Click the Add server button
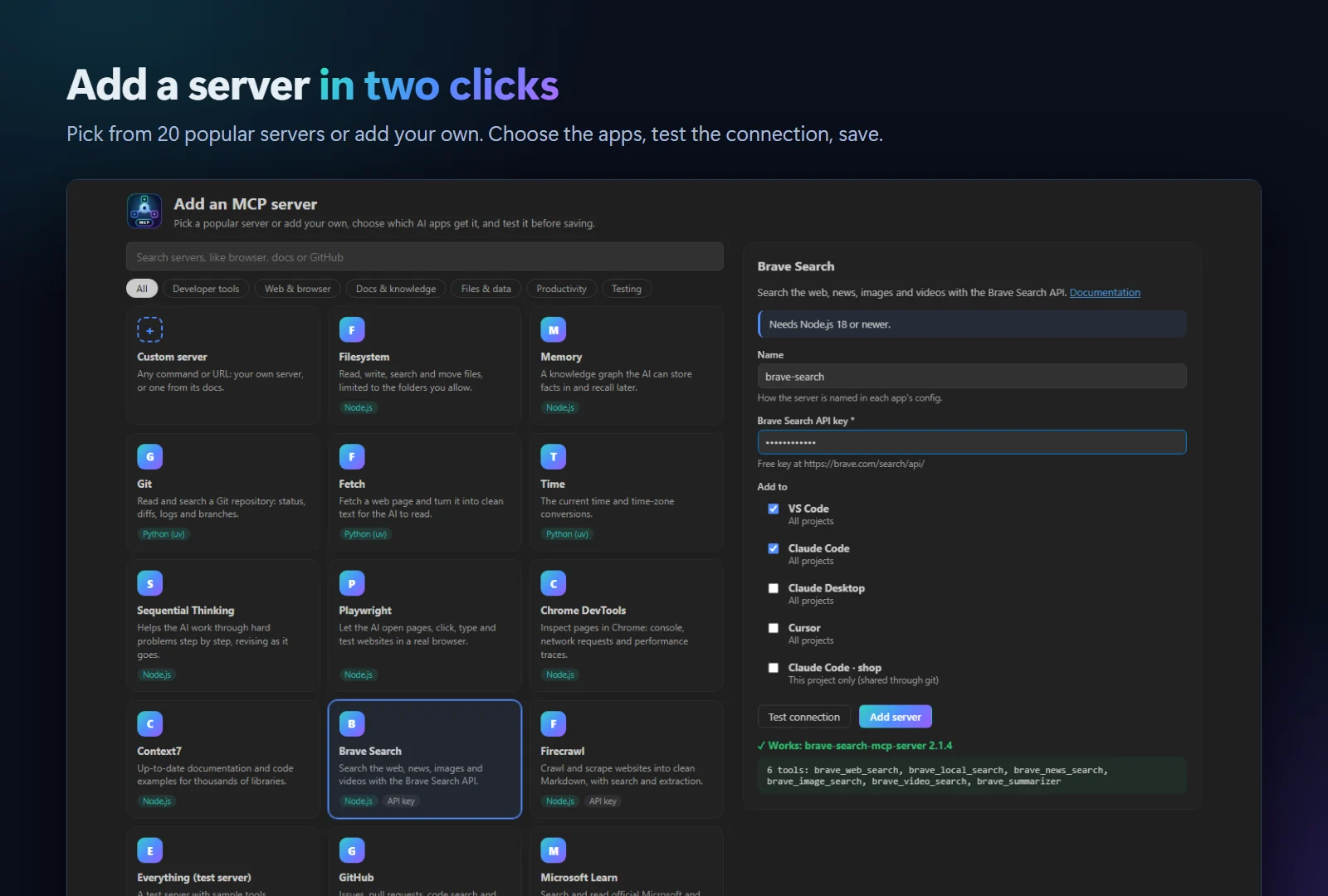This screenshot has height=896, width=1328. [x=896, y=717]
